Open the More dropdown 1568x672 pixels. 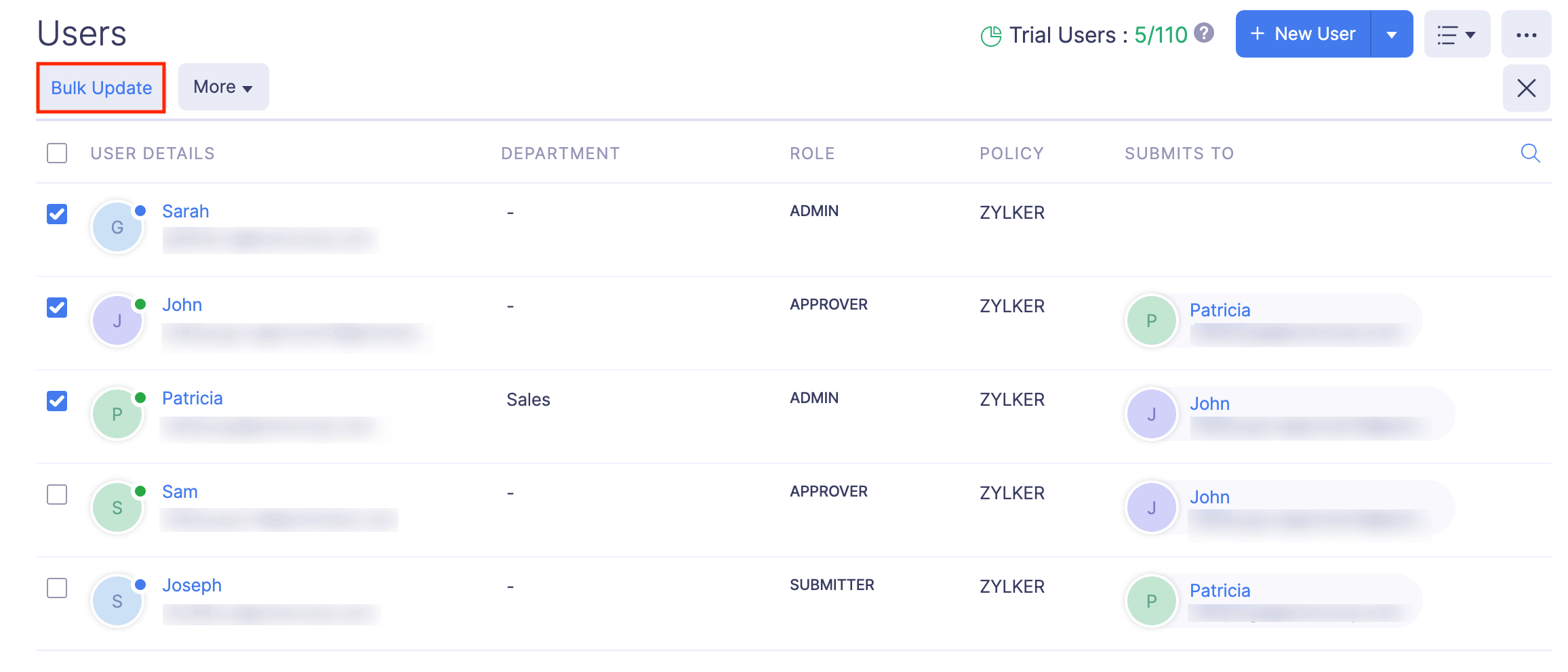point(222,87)
